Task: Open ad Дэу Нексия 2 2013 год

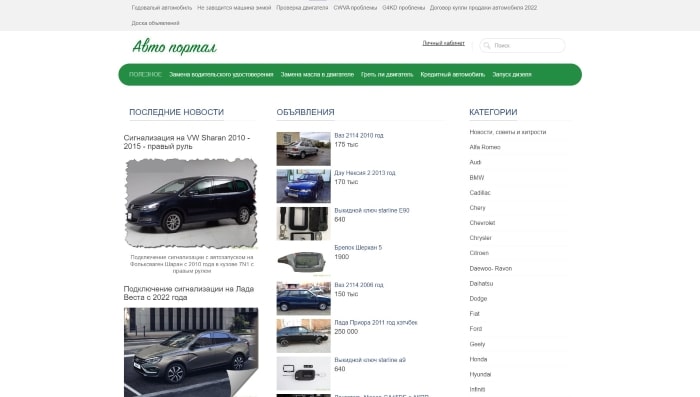Action: click(365, 173)
